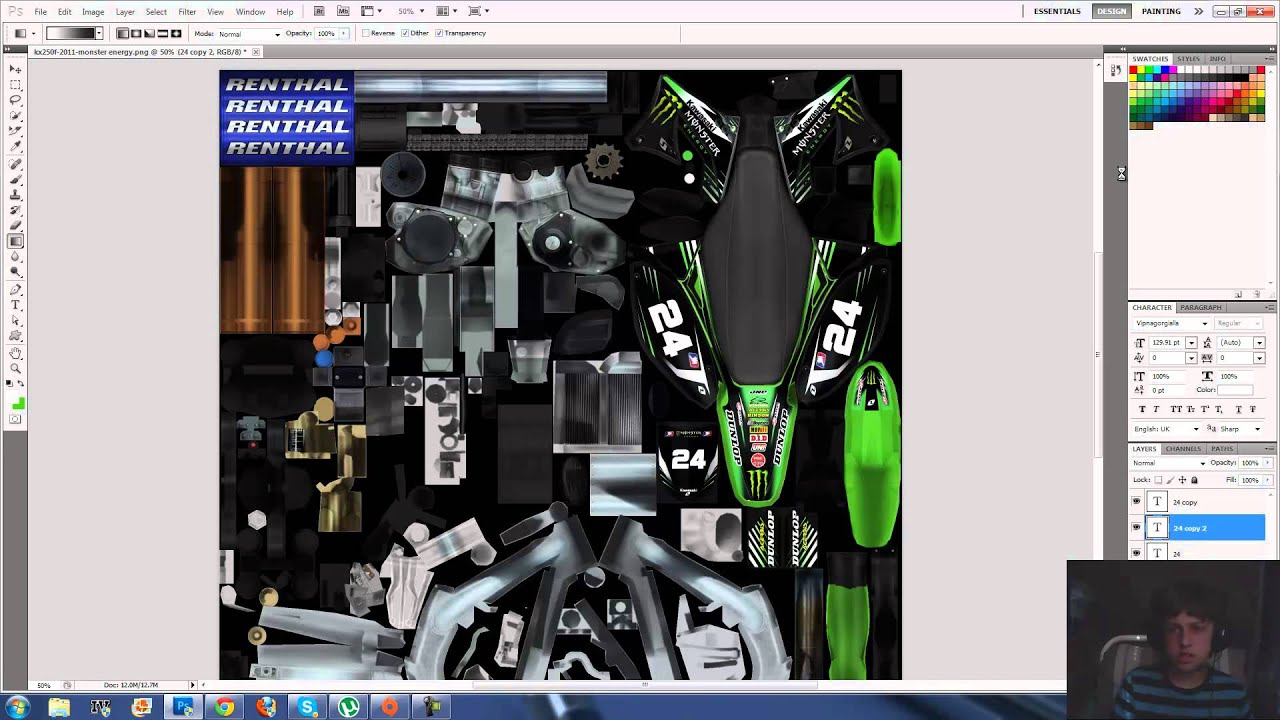Image resolution: width=1280 pixels, height=720 pixels.
Task: Select the Move tool
Action: pos(16,69)
